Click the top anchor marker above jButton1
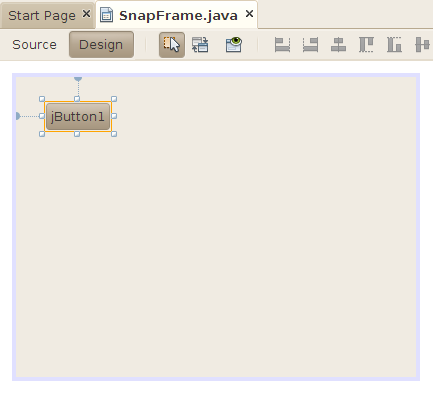433x394 pixels. pos(78,79)
